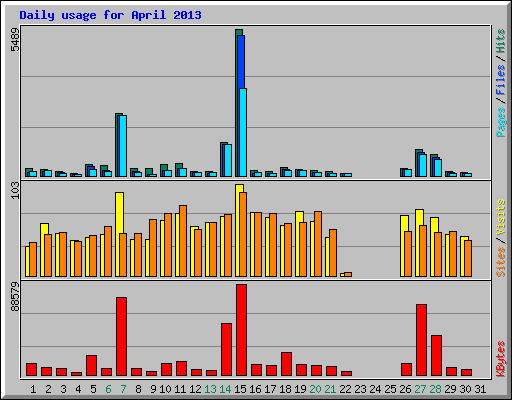Click the day 14 hits bar
This screenshot has height=400, width=512.
pyautogui.click(x=222, y=159)
